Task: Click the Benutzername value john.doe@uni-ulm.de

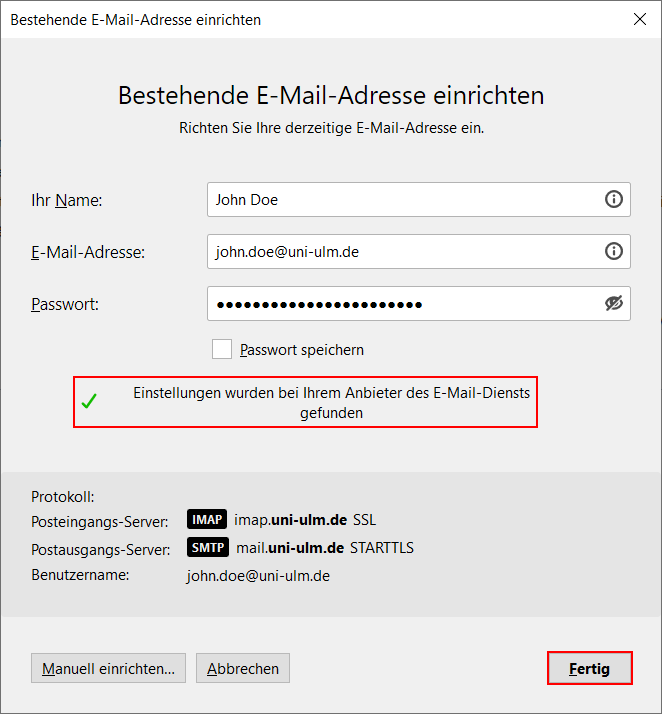Action: pos(258,576)
